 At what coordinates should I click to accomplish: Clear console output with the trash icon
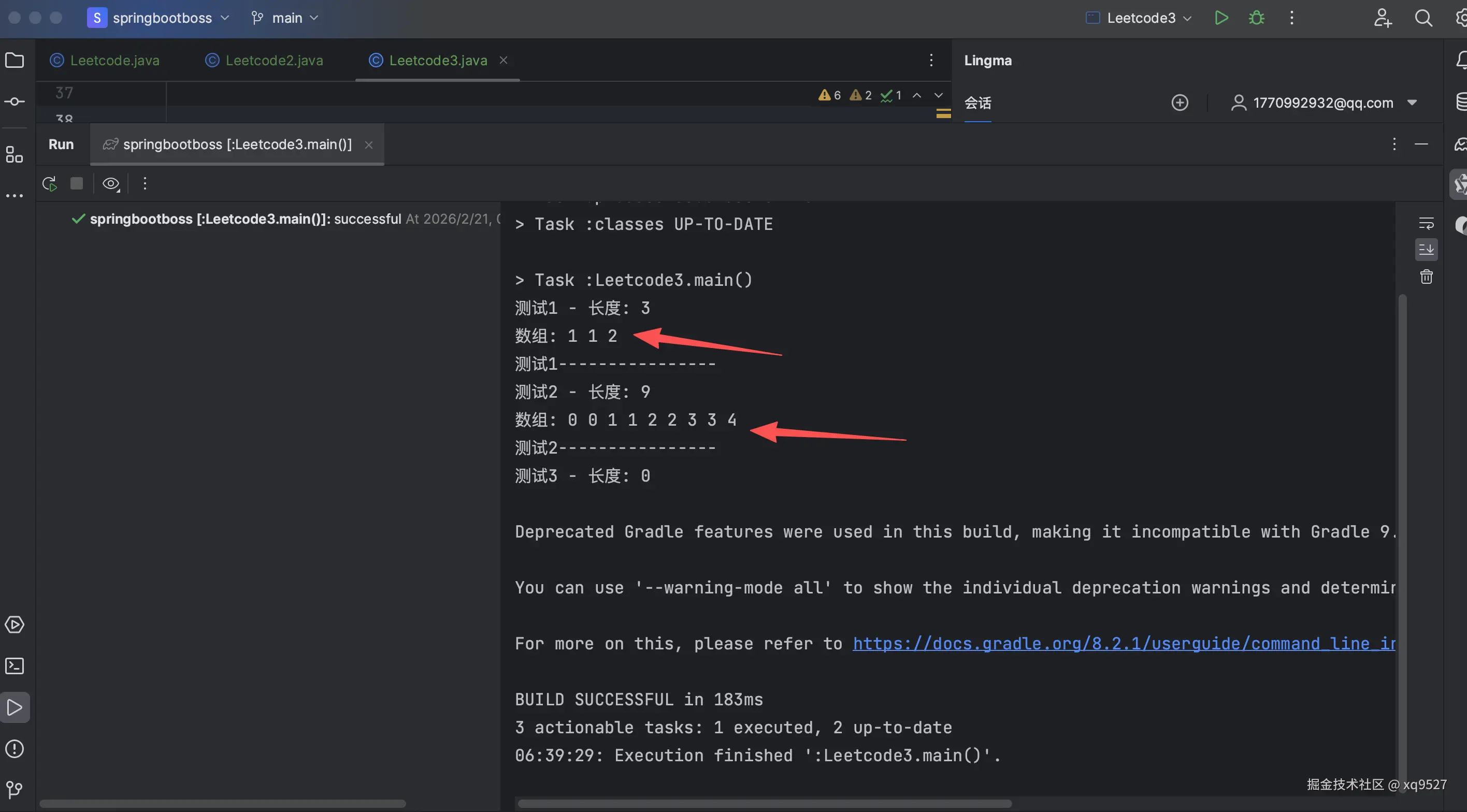pos(1426,277)
